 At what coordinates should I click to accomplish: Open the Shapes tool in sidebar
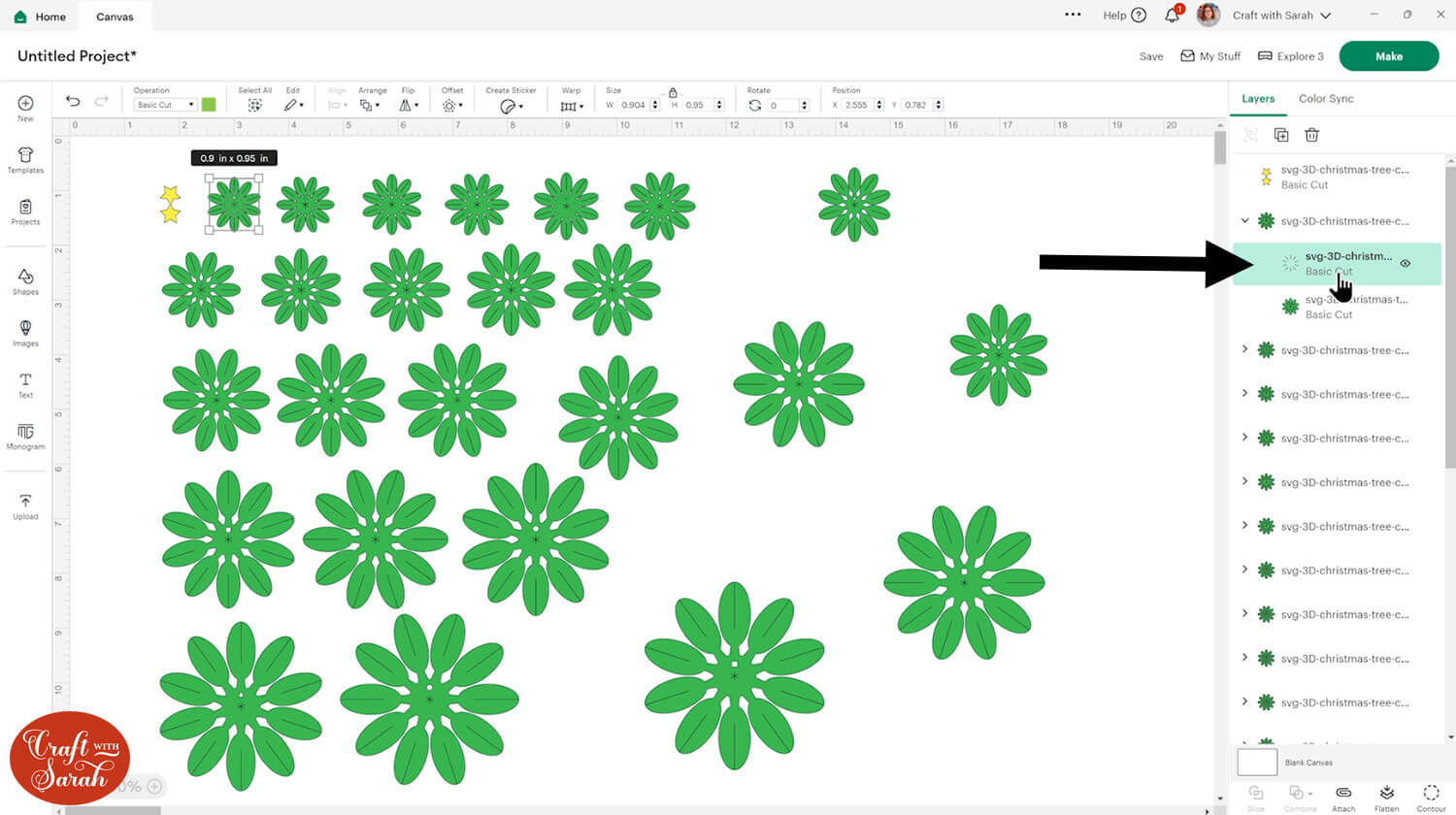coord(25,280)
